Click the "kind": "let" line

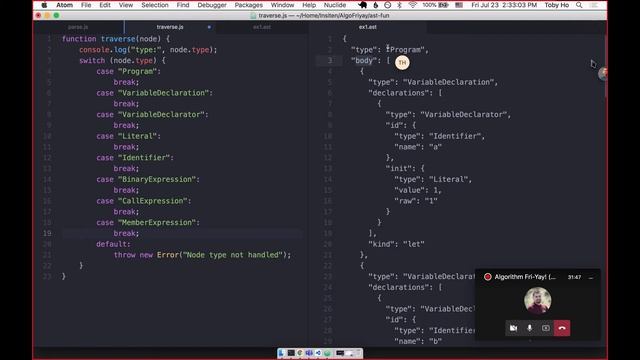click(x=396, y=244)
